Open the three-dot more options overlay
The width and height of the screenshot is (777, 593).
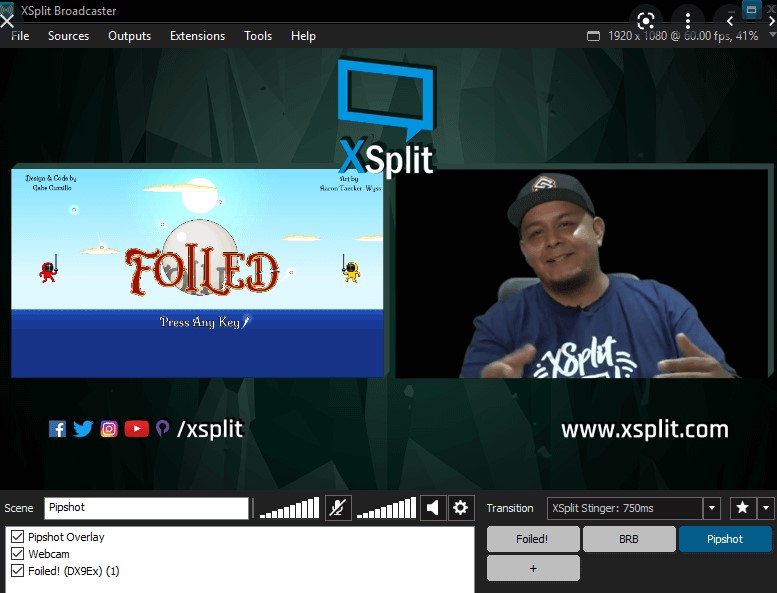(x=687, y=21)
